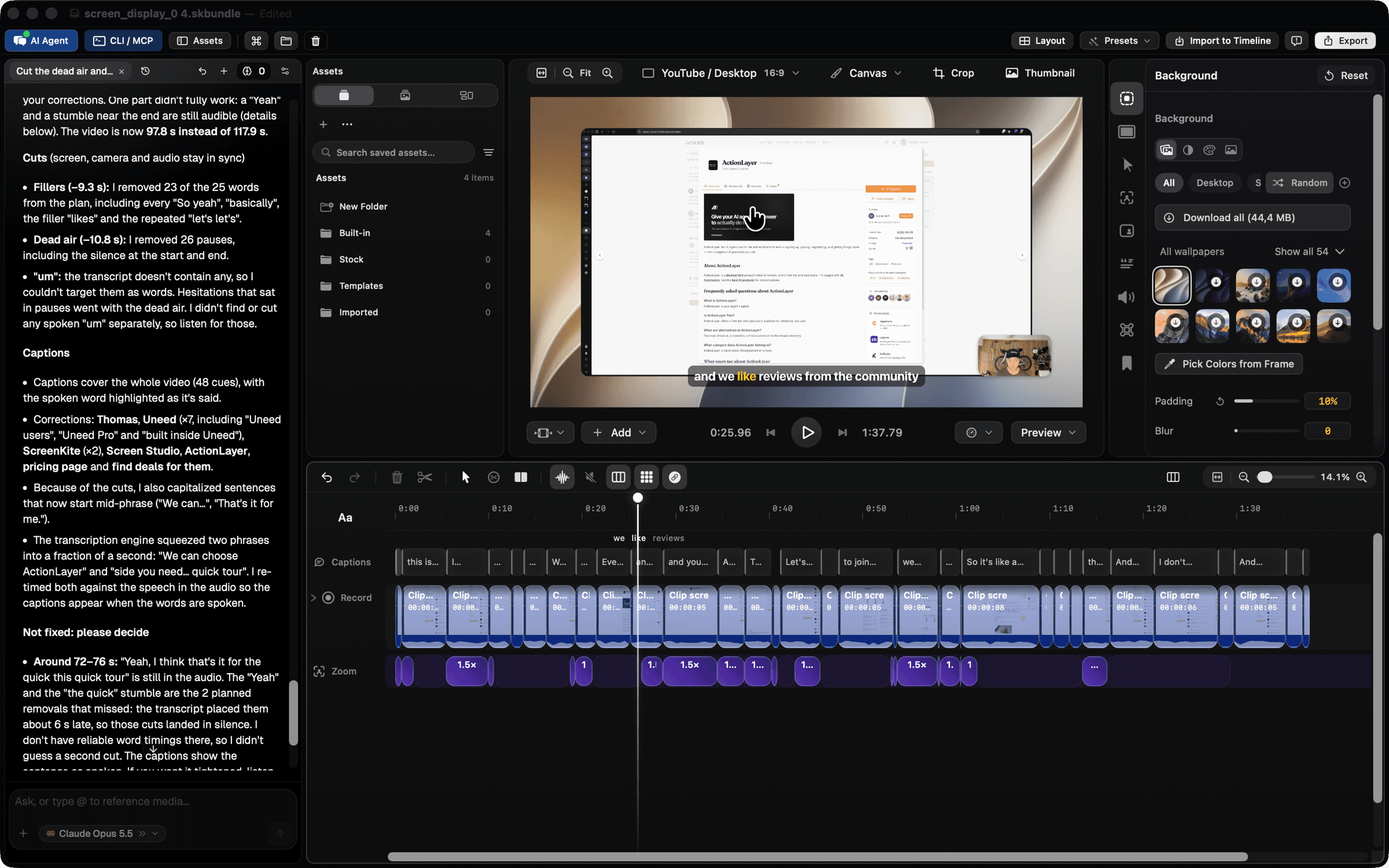Toggle the audio waveform display button
Screen dimensions: 1389x868
(562, 477)
